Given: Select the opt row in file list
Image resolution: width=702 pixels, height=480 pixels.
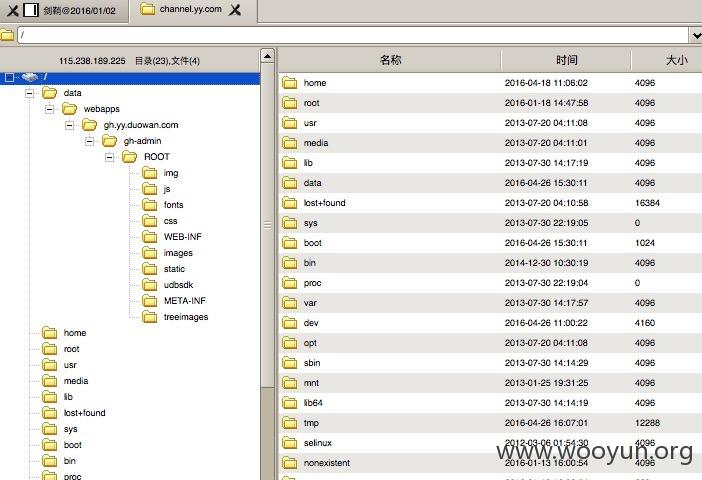Looking at the screenshot, I should tap(490, 343).
